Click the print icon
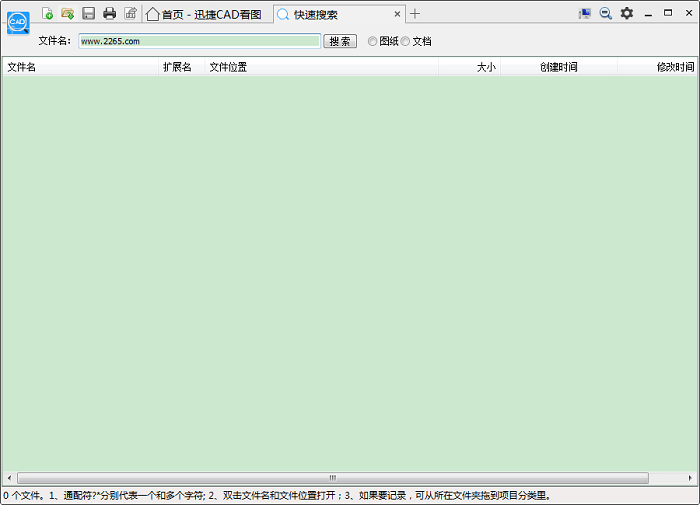Image resolution: width=700 pixels, height=505 pixels. 110,14
